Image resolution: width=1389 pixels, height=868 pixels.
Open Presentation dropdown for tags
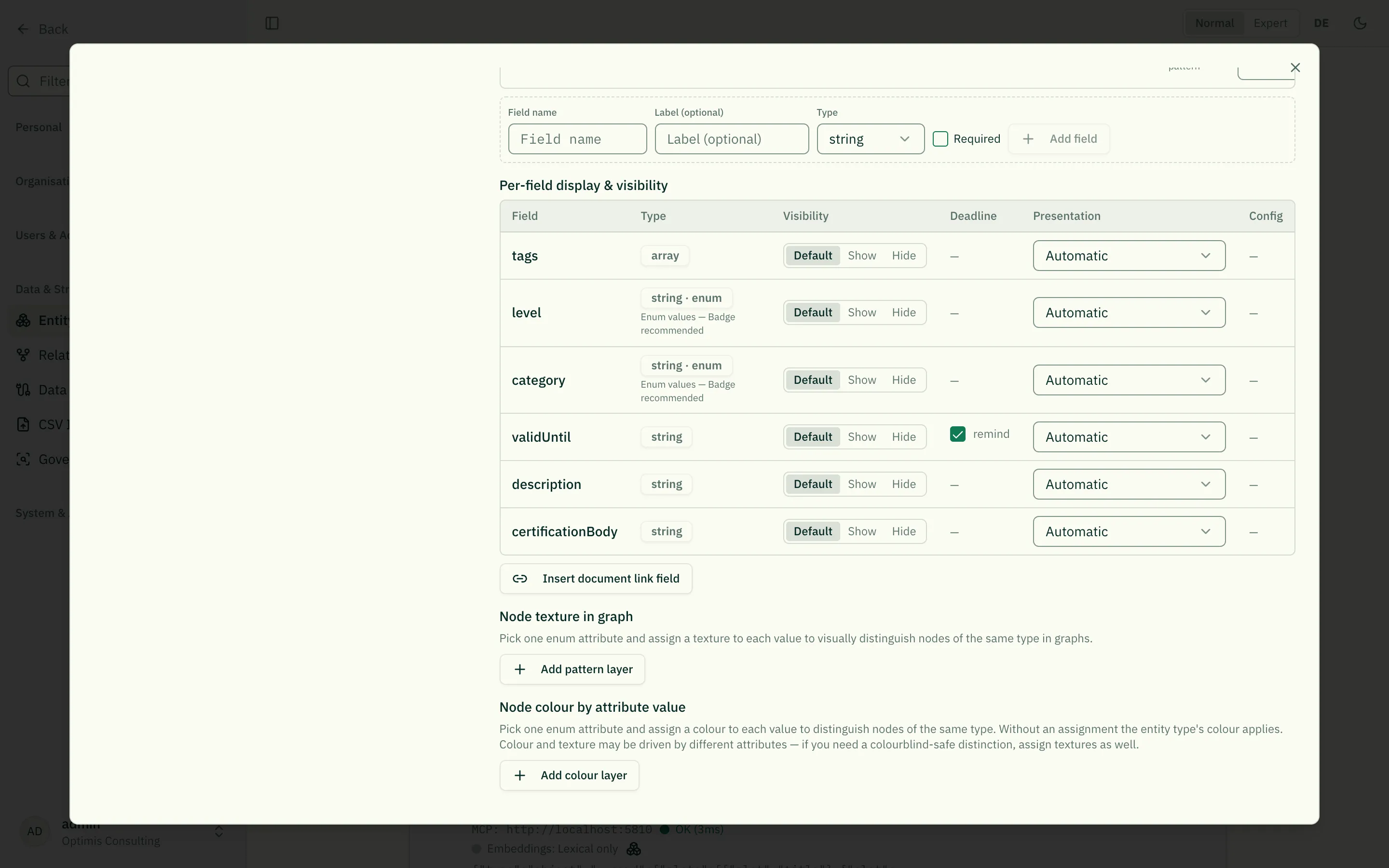coord(1129,256)
